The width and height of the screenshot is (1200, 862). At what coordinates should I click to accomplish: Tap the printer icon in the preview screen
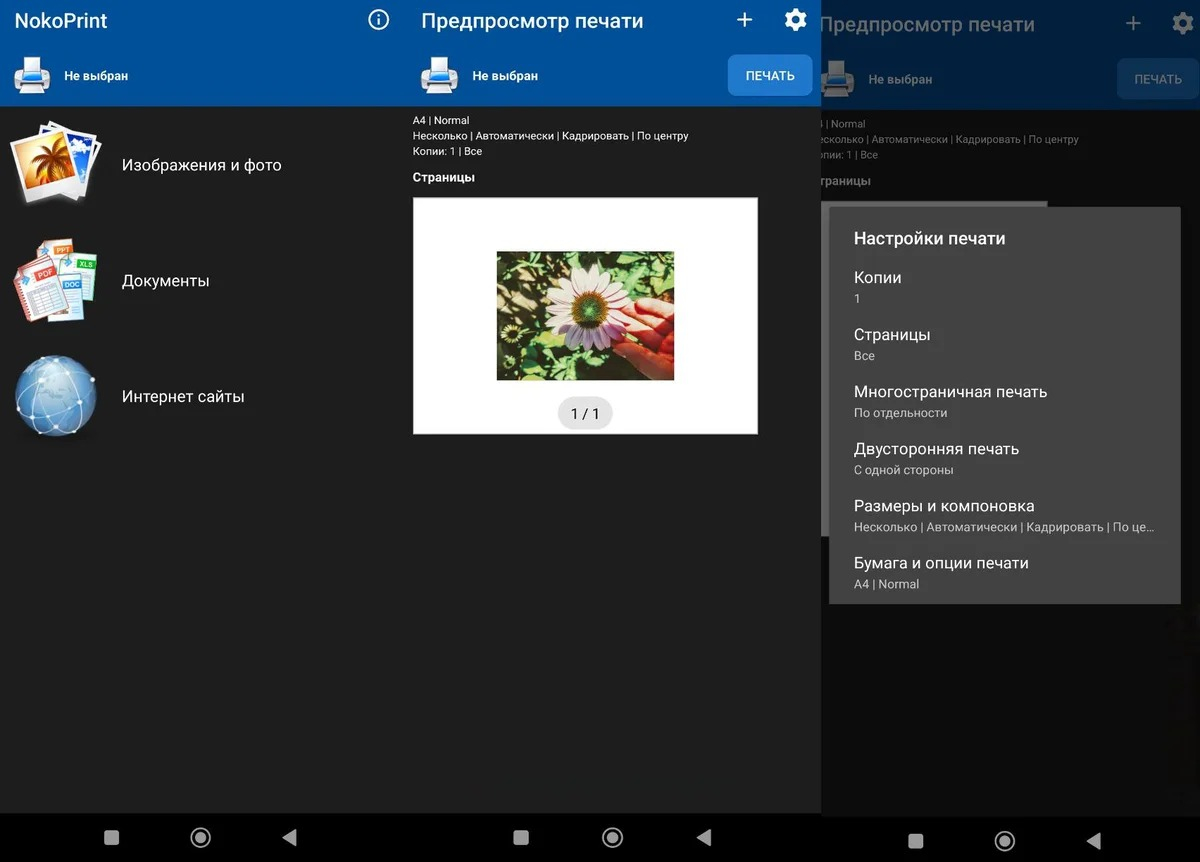[x=439, y=75]
